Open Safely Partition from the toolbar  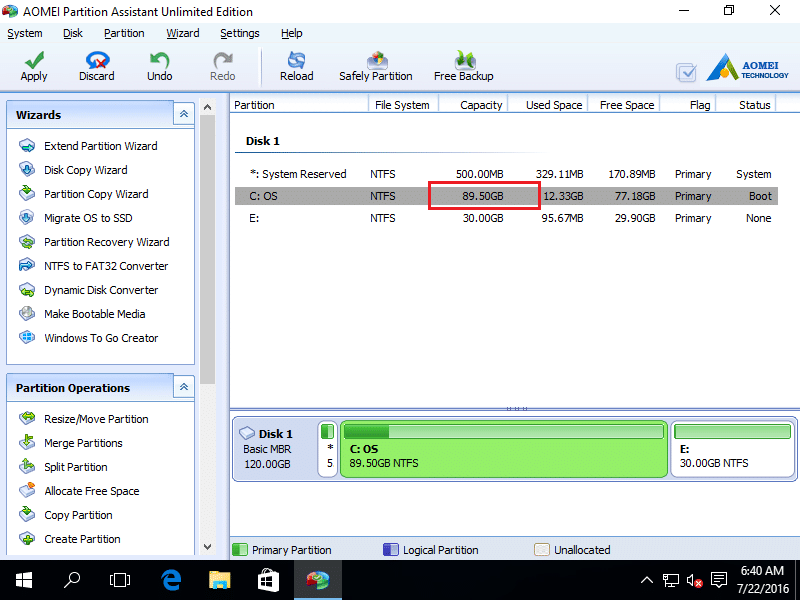tap(376, 66)
